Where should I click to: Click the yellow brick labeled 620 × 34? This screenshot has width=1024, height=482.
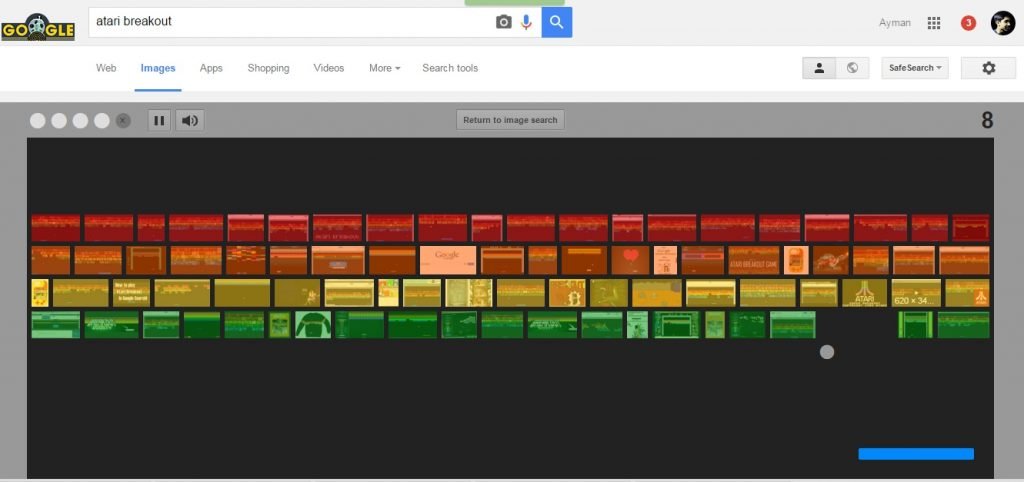(916, 293)
